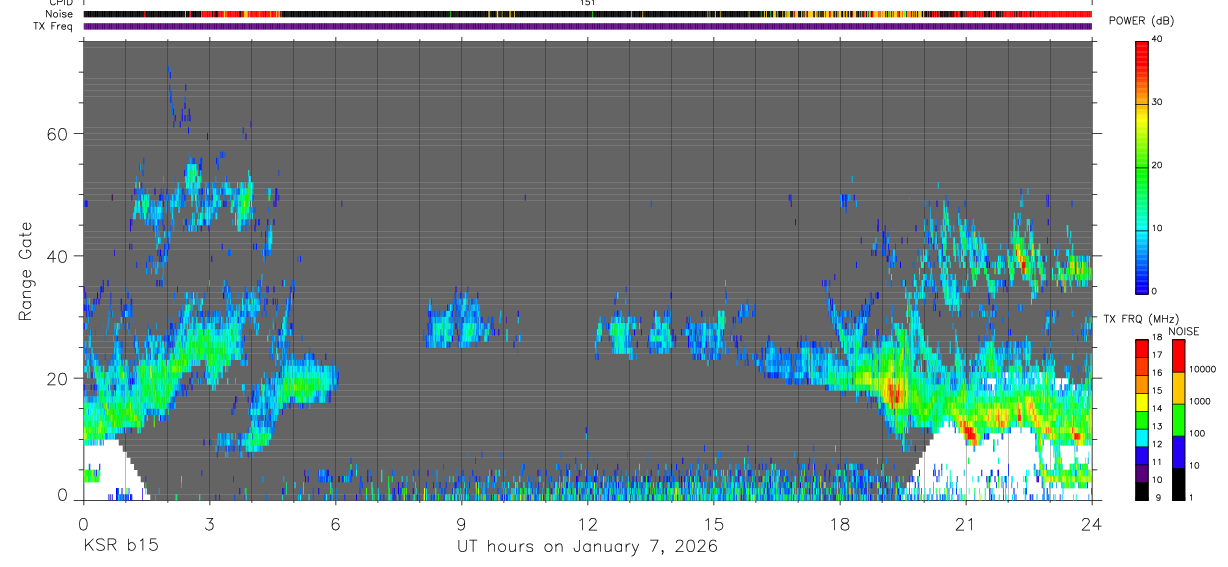Select the blue 10 NOISE legend block
This screenshot has height=567, width=1228.
[1178, 452]
